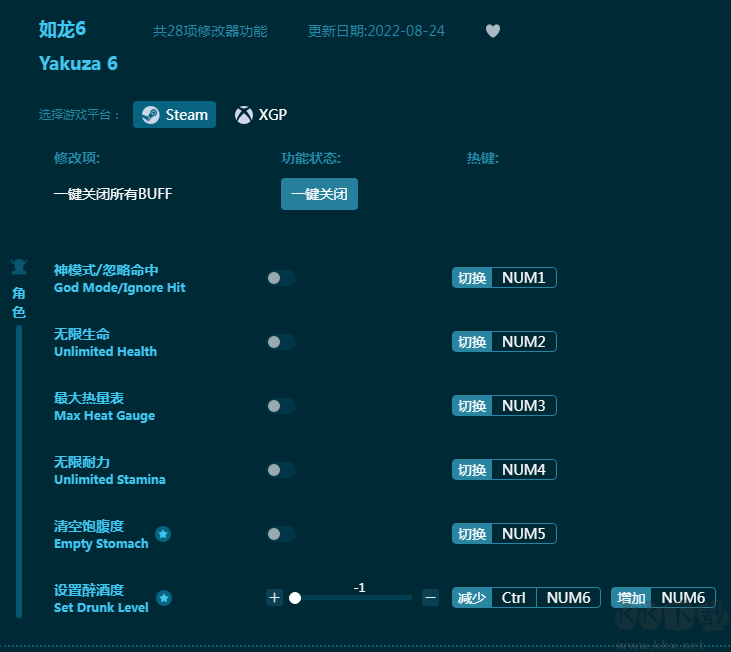Screen dimensions: 731x652
Task: Click the Unlimited Health label
Action: (x=105, y=351)
